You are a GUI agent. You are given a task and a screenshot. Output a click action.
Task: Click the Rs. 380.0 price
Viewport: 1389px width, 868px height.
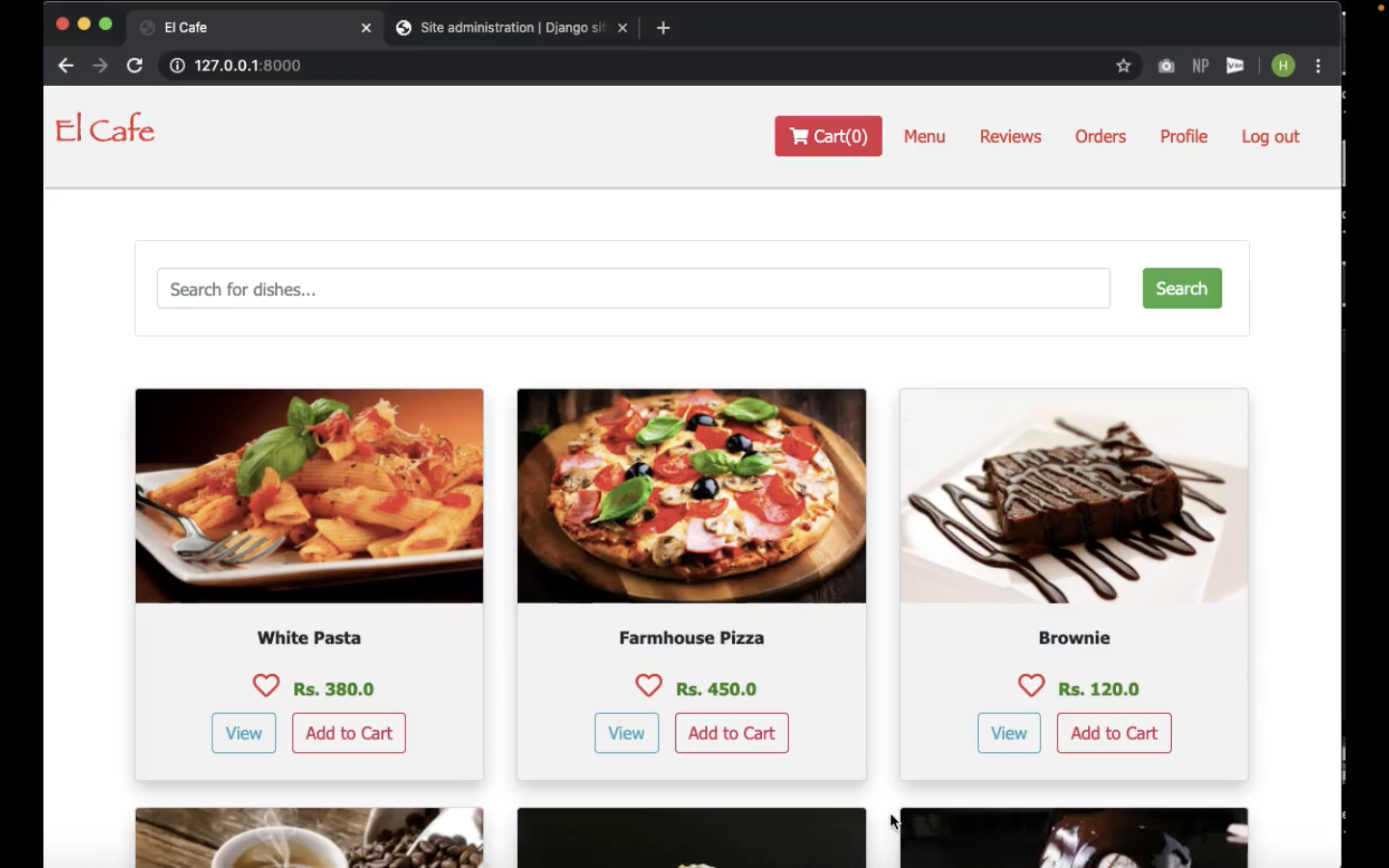(x=334, y=689)
